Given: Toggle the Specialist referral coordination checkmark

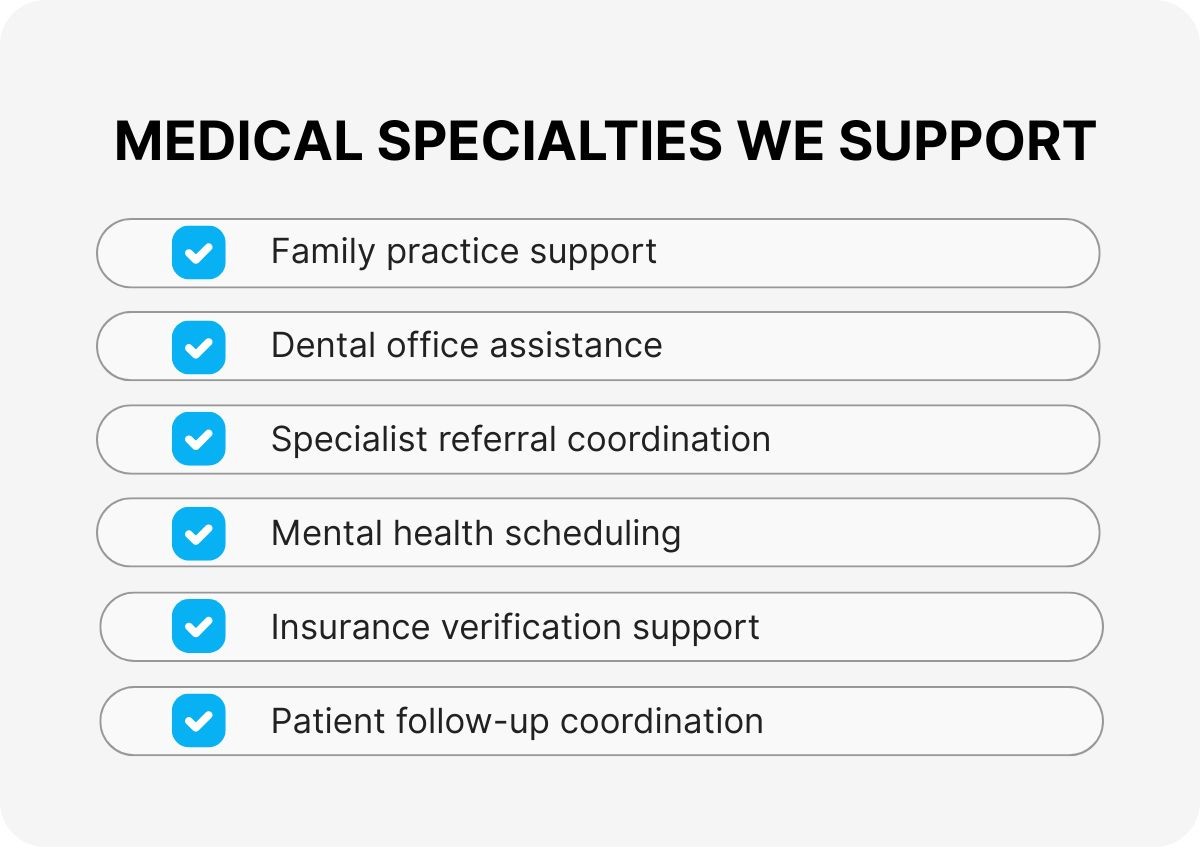Looking at the screenshot, I should (x=198, y=439).
